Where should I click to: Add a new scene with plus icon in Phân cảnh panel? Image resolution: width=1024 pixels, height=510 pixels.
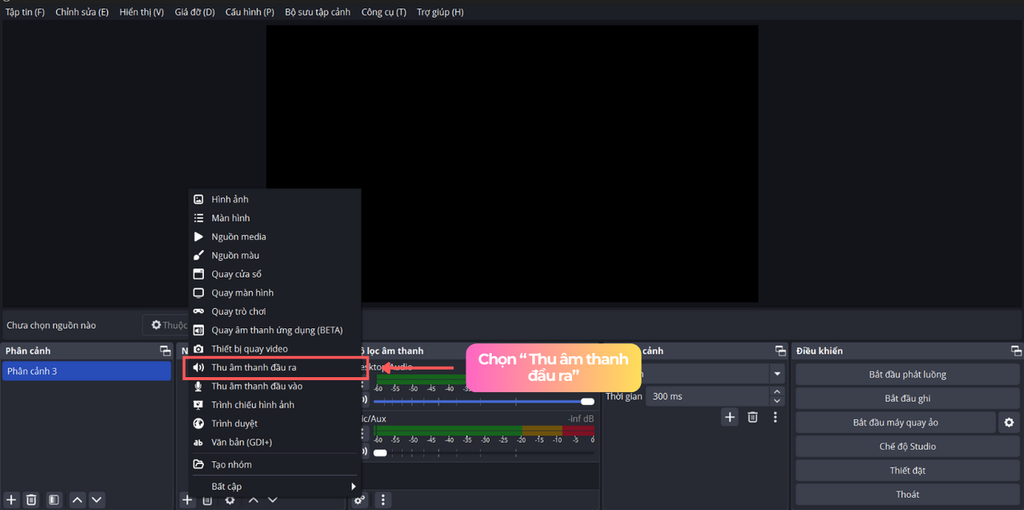(x=11, y=500)
